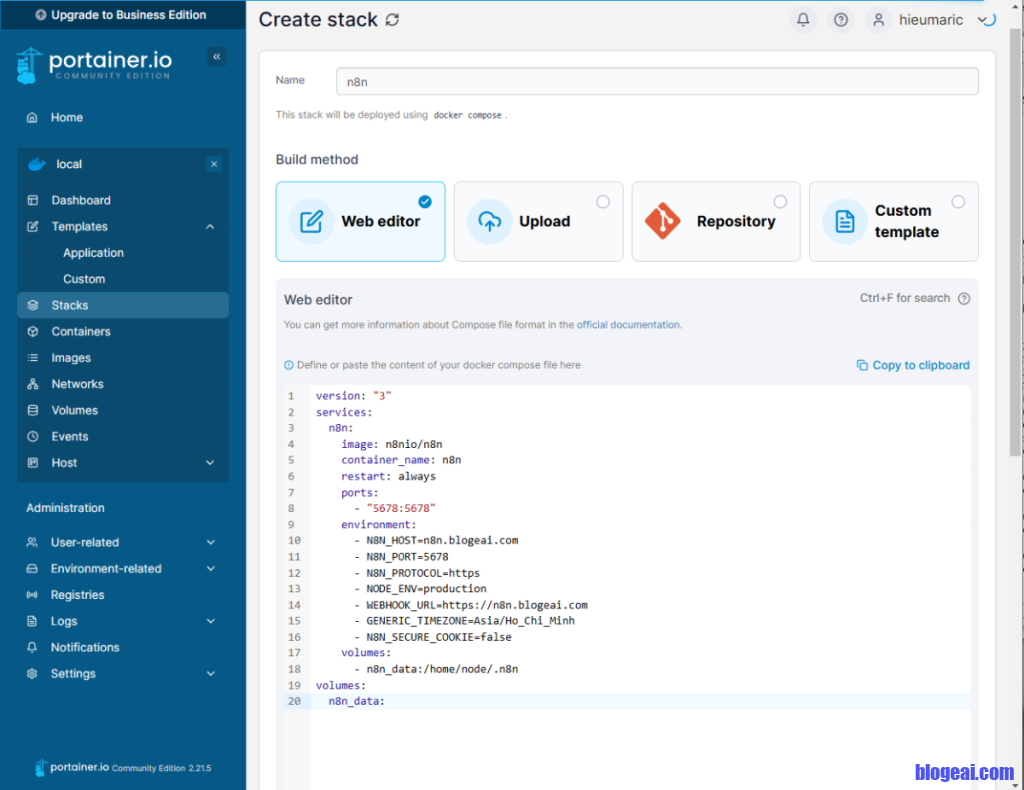Select the Upload build method
This screenshot has height=790, width=1024.
[x=538, y=222]
